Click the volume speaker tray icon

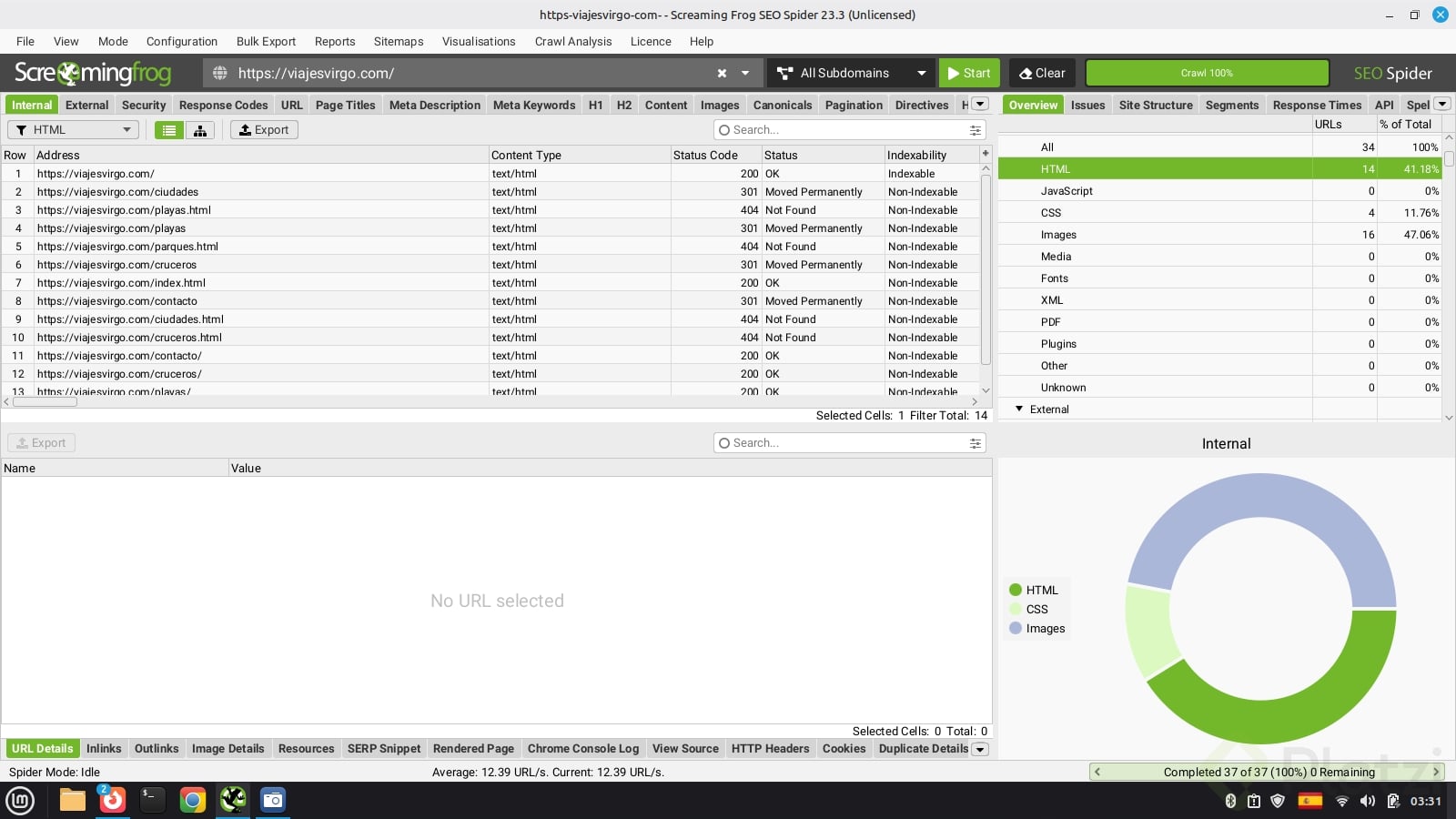pos(1367,801)
